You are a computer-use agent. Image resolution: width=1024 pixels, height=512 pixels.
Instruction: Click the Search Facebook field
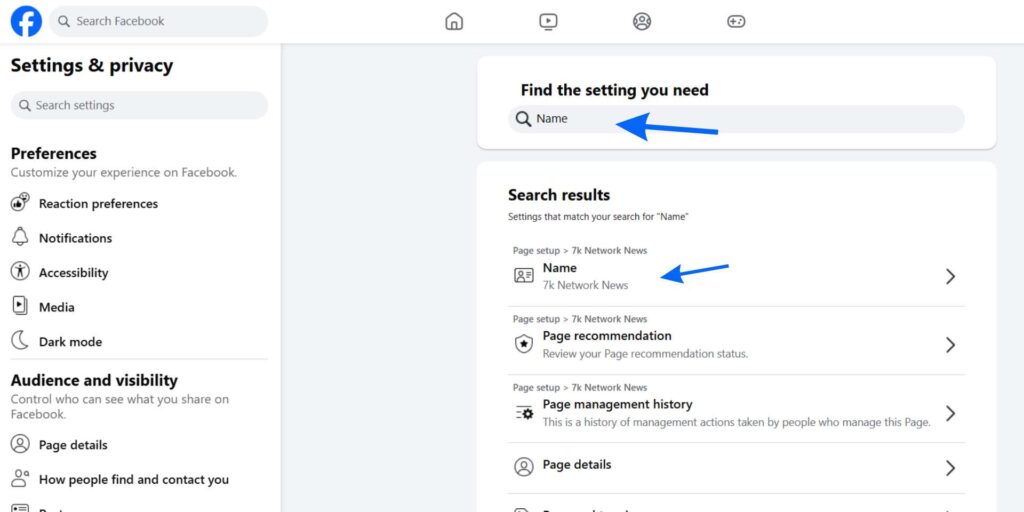click(x=158, y=22)
